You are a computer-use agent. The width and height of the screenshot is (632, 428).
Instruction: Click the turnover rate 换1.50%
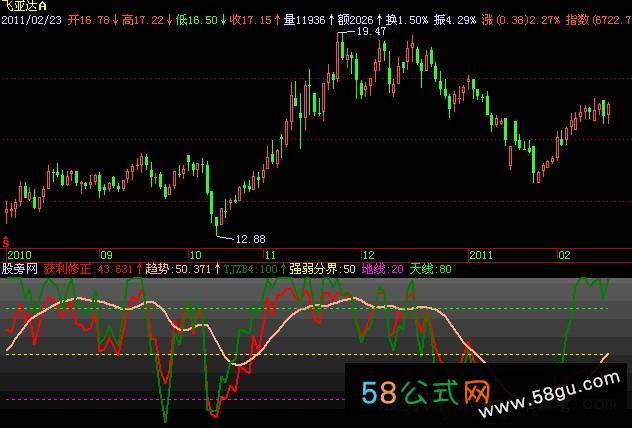pyautogui.click(x=407, y=20)
